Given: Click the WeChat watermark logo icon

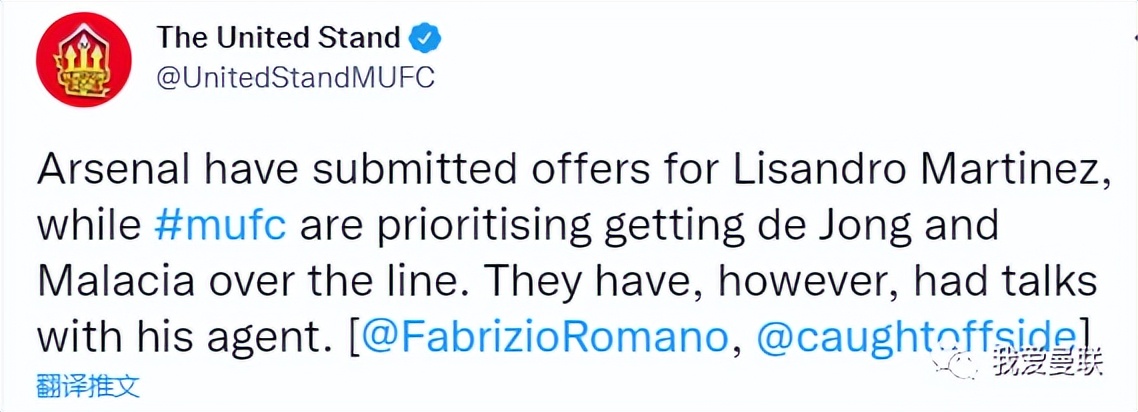Looking at the screenshot, I should (x=963, y=361).
